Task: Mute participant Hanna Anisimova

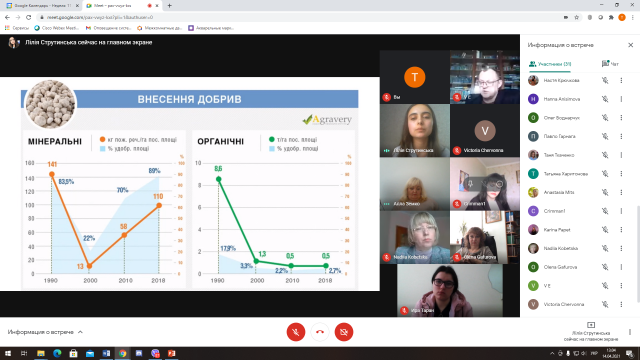Action: [x=605, y=99]
